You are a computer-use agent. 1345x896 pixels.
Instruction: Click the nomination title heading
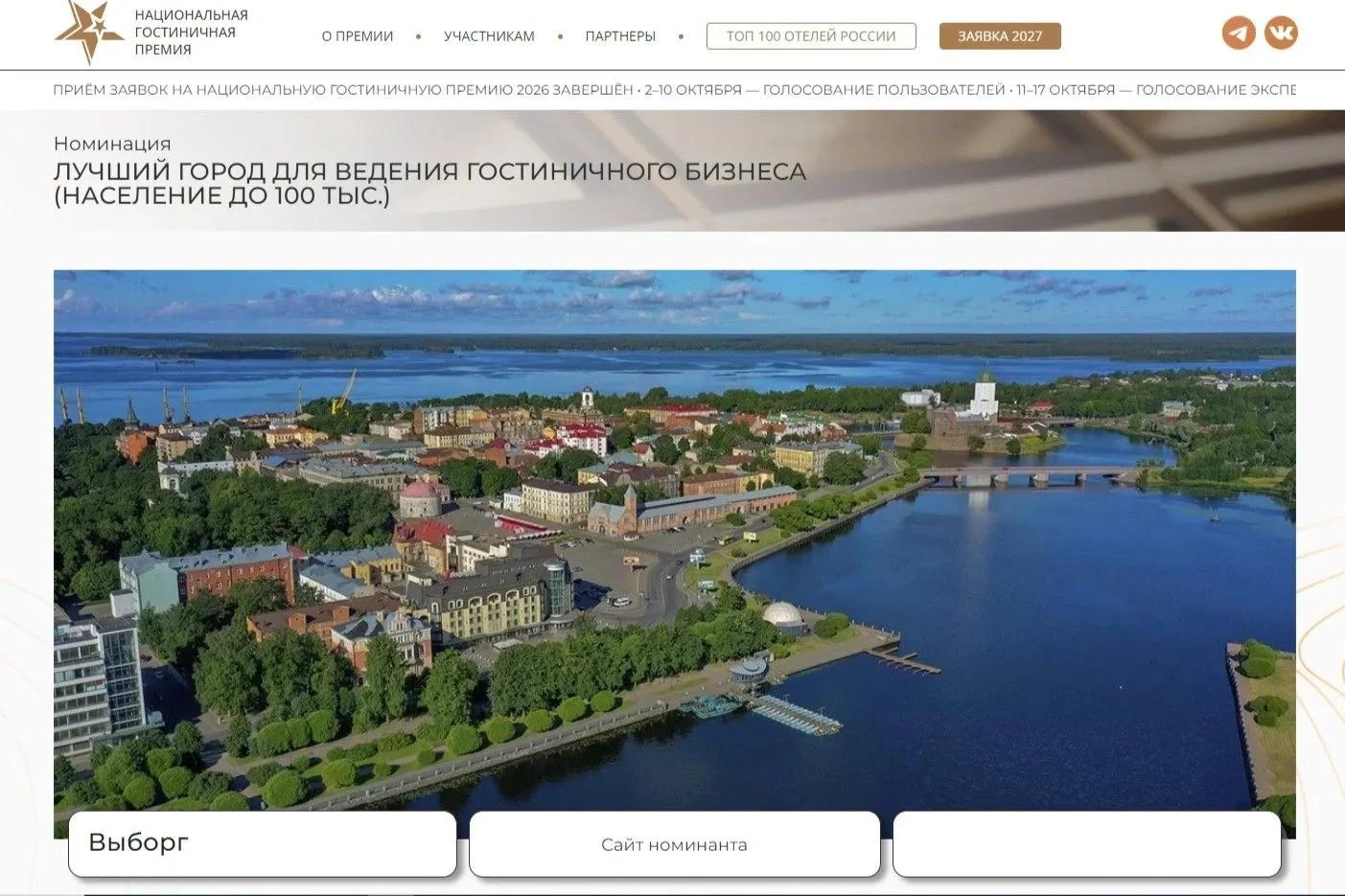pyautogui.click(x=429, y=183)
